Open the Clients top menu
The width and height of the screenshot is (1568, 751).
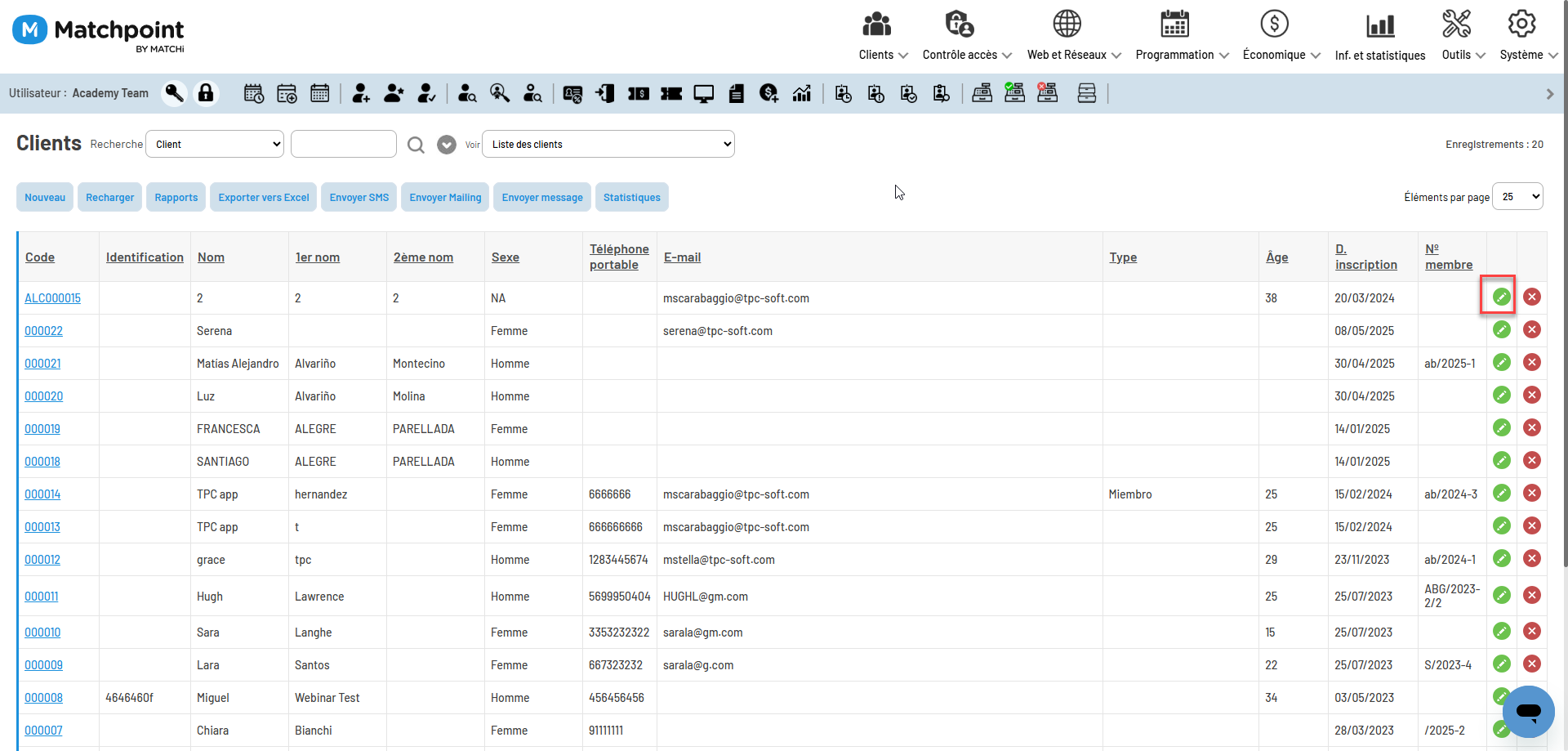(x=883, y=36)
